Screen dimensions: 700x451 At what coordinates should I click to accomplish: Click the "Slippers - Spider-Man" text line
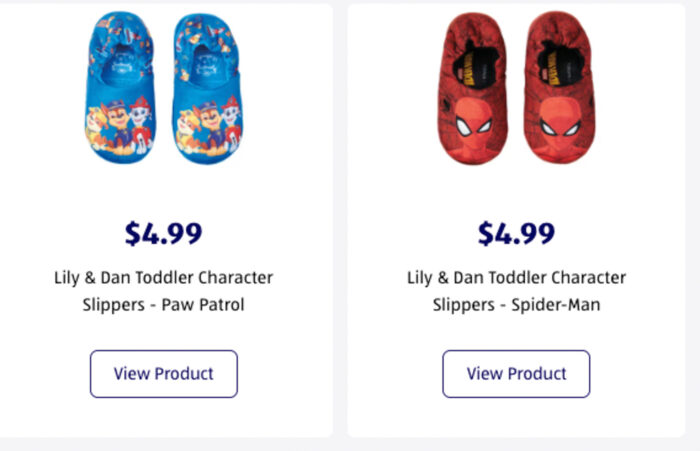[x=516, y=305]
